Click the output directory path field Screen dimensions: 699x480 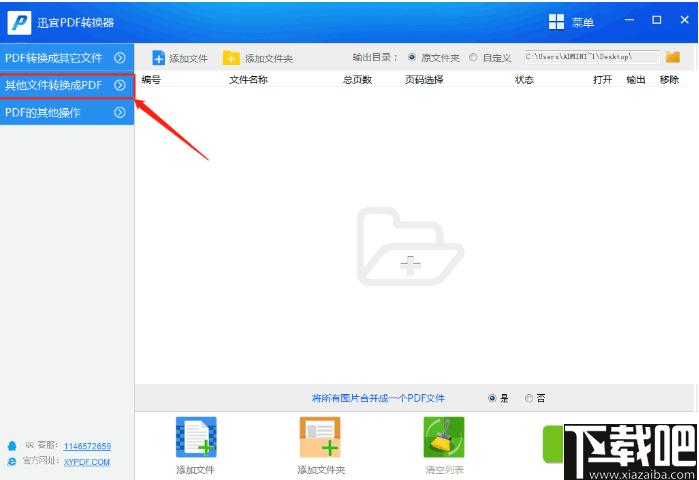point(592,57)
